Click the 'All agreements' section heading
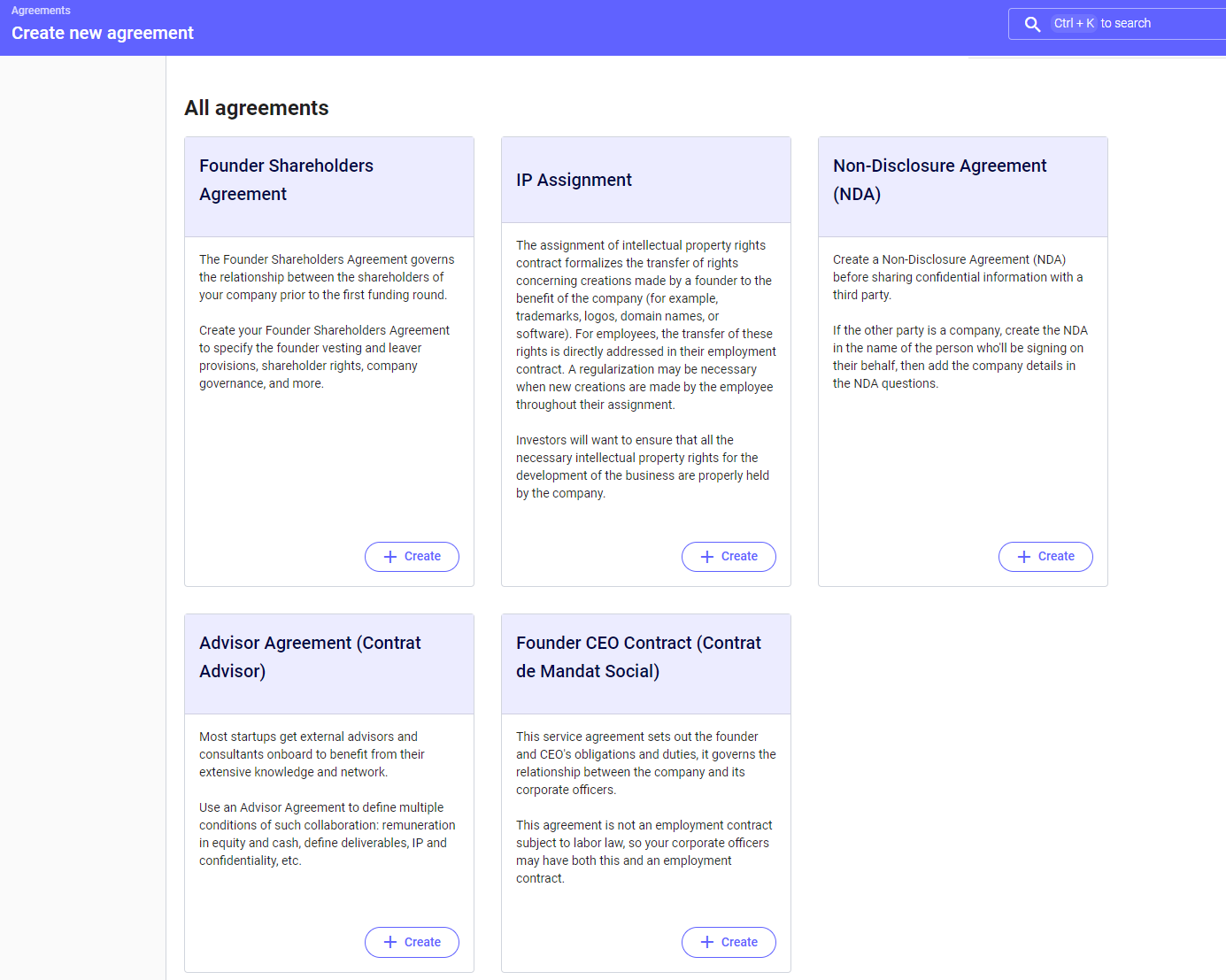 coord(257,108)
